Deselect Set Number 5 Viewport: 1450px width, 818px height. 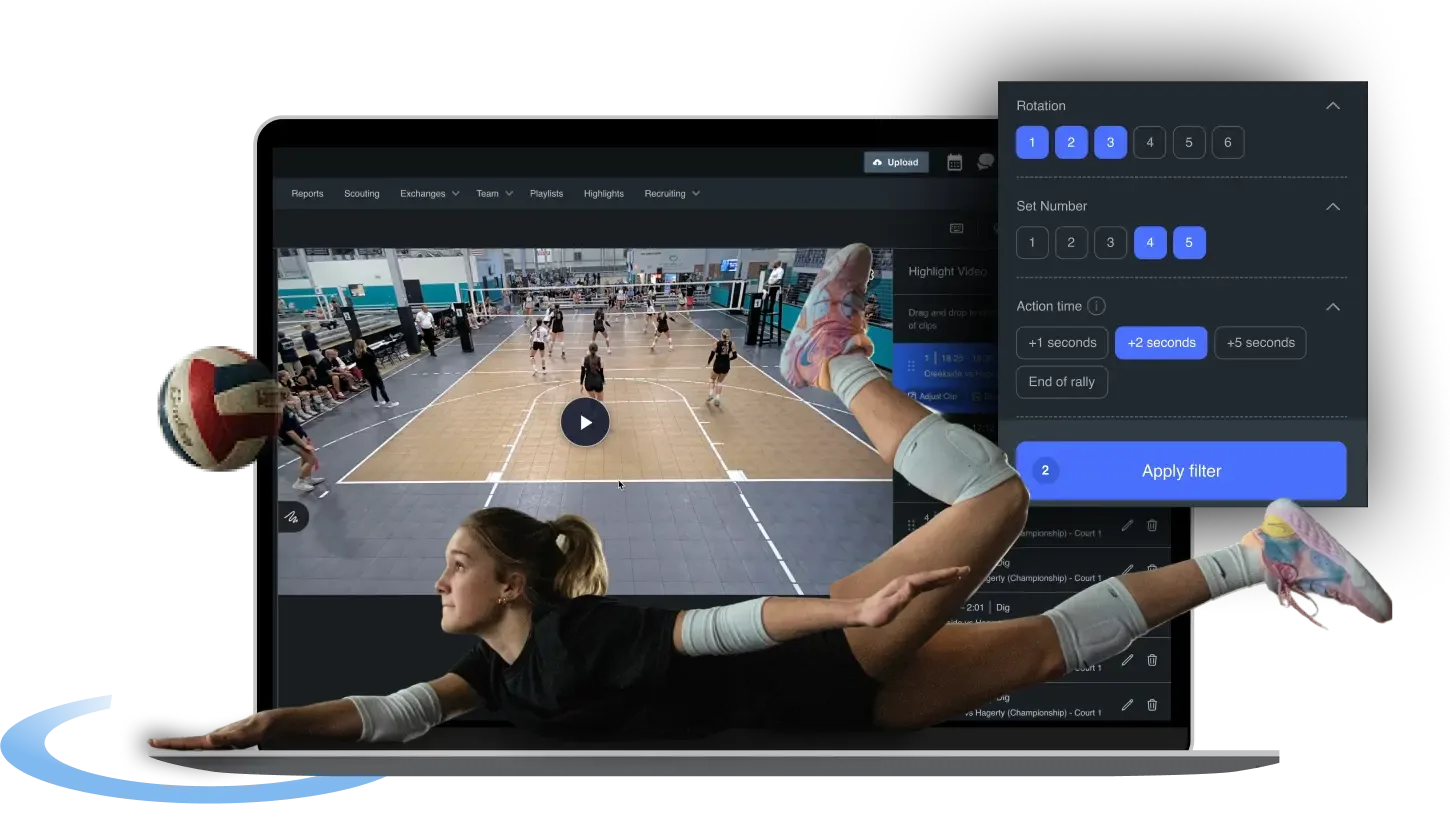(1189, 242)
